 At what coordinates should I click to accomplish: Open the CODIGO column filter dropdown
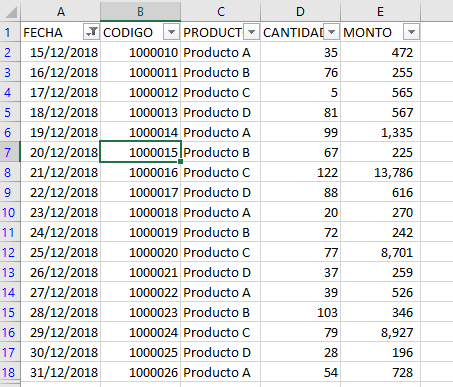click(x=171, y=32)
